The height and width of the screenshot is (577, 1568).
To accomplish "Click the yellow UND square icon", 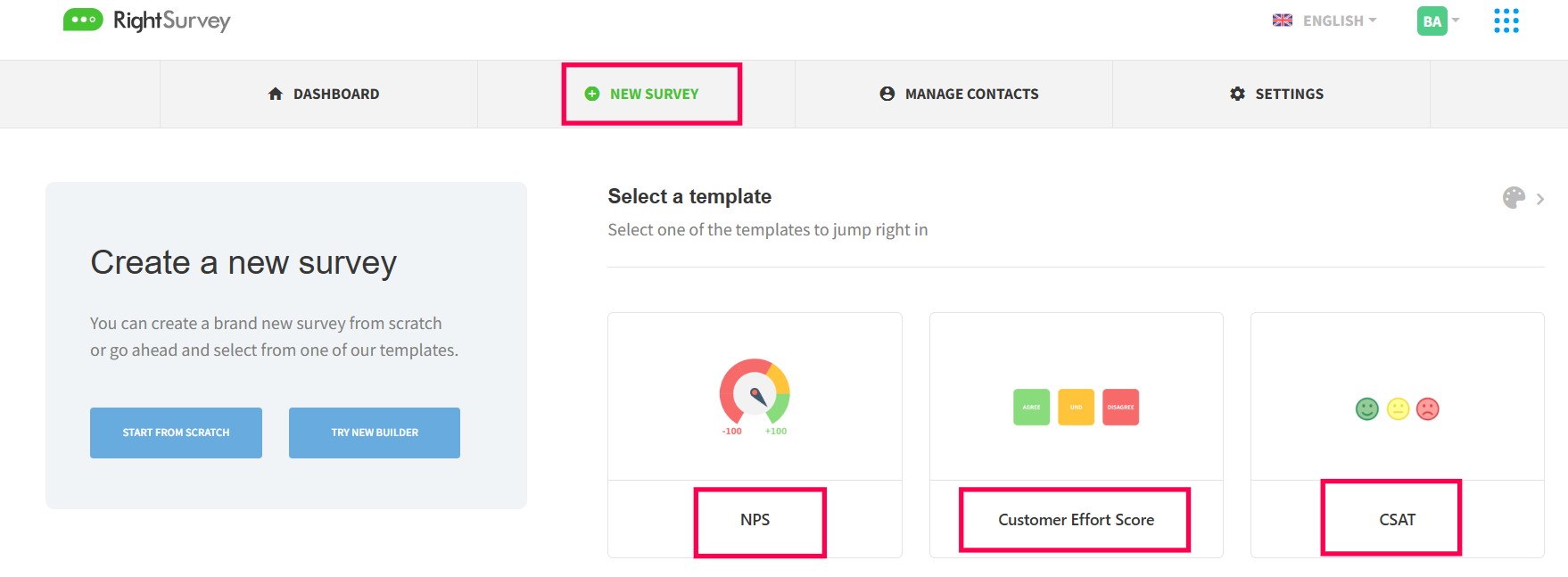I will pyautogui.click(x=1076, y=408).
